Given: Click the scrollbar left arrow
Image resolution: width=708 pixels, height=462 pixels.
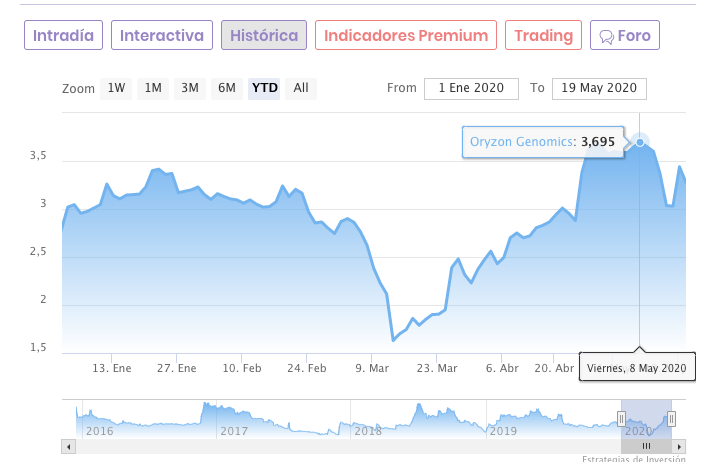Looking at the screenshot, I should pos(68,446).
